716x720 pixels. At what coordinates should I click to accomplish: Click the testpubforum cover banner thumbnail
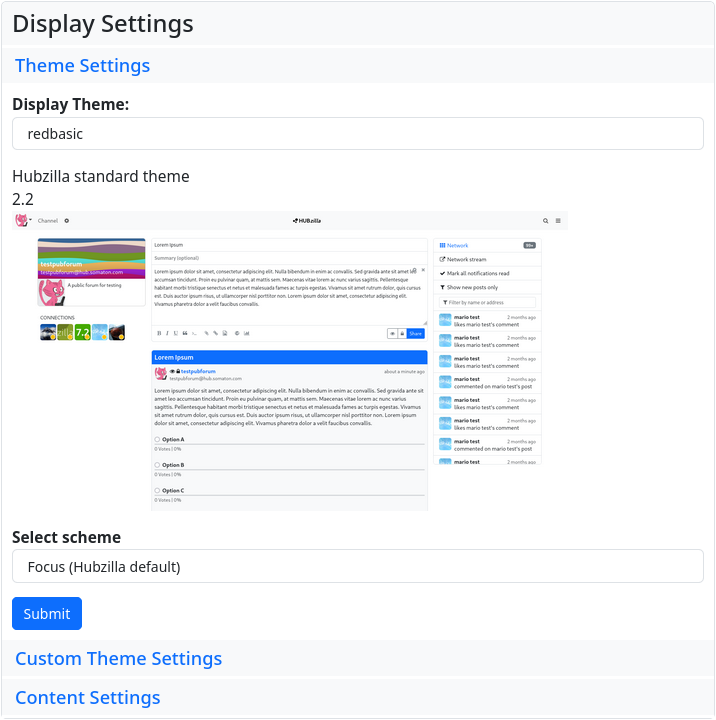click(x=91, y=258)
